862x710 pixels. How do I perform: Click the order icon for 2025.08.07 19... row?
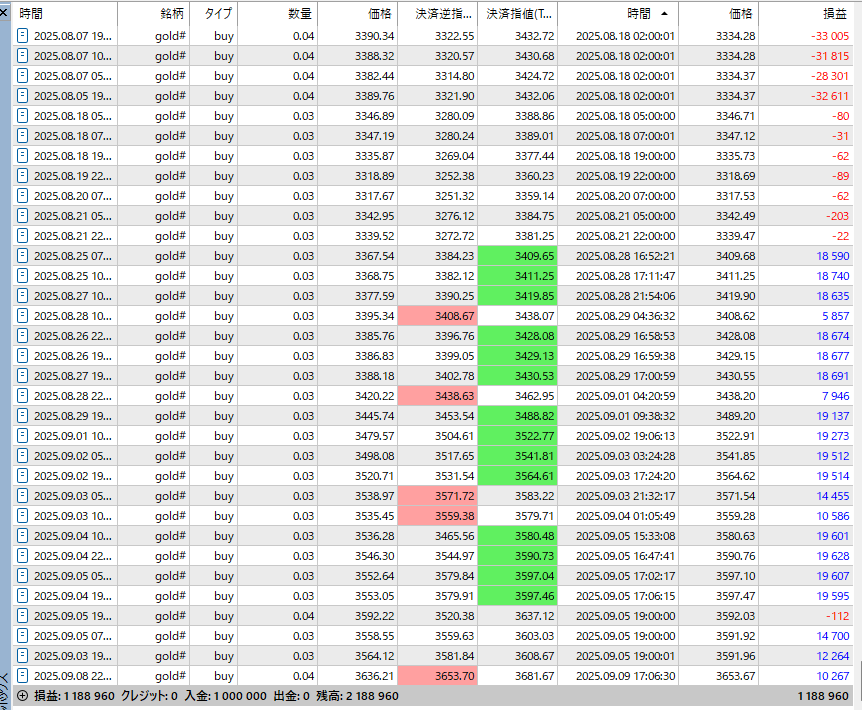coord(23,36)
